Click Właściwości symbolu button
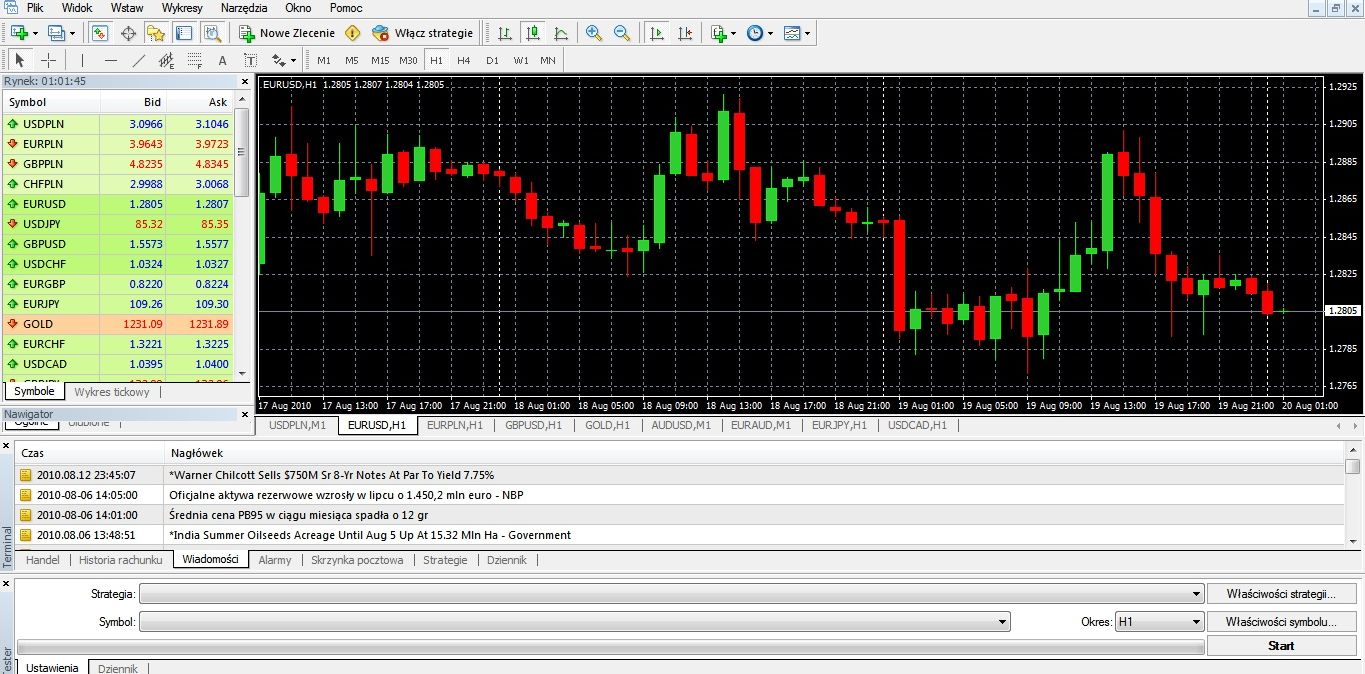This screenshot has width=1365, height=674. point(1281,622)
